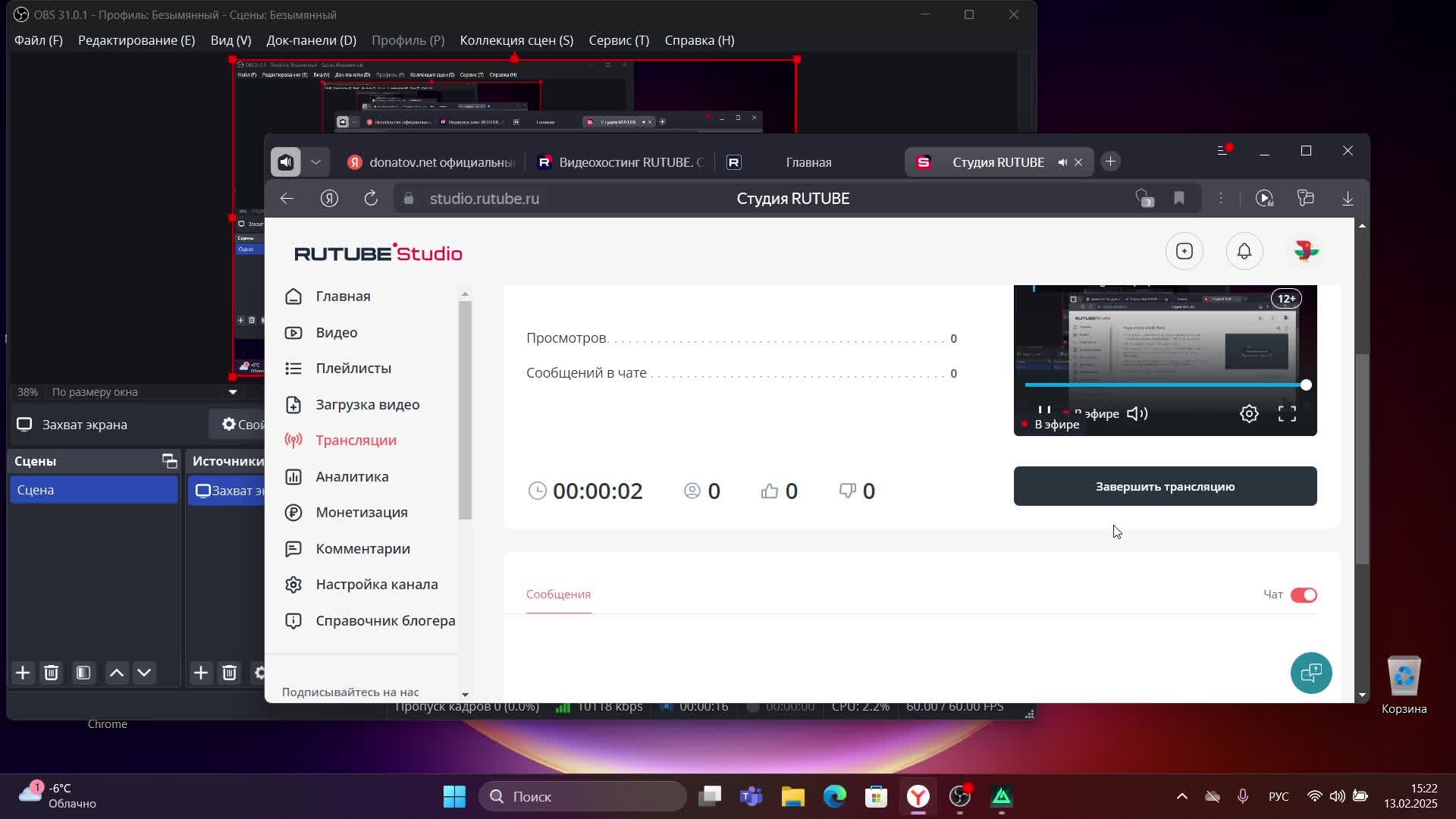Open the OBS Вид menu
Screen dimensions: 1456x819
(x=231, y=40)
